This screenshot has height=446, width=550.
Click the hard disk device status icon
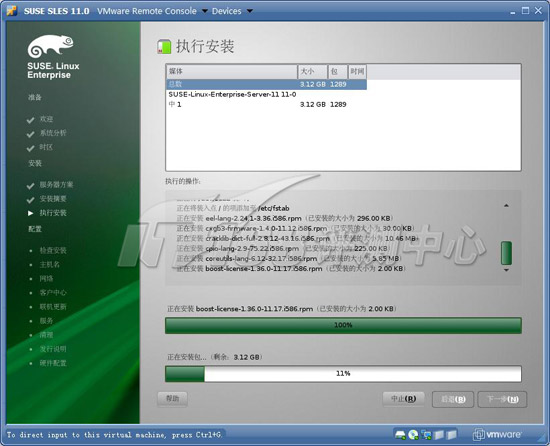point(400,435)
